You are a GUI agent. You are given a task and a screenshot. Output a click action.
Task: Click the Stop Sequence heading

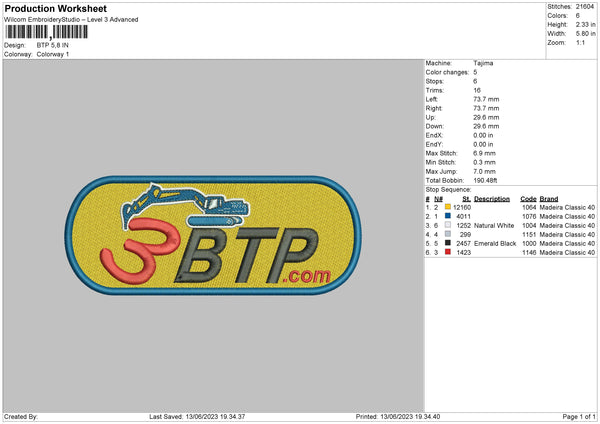(448, 190)
